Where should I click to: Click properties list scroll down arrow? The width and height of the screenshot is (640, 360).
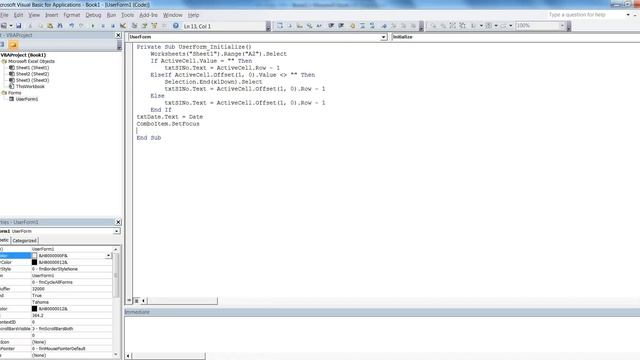pos(116,354)
